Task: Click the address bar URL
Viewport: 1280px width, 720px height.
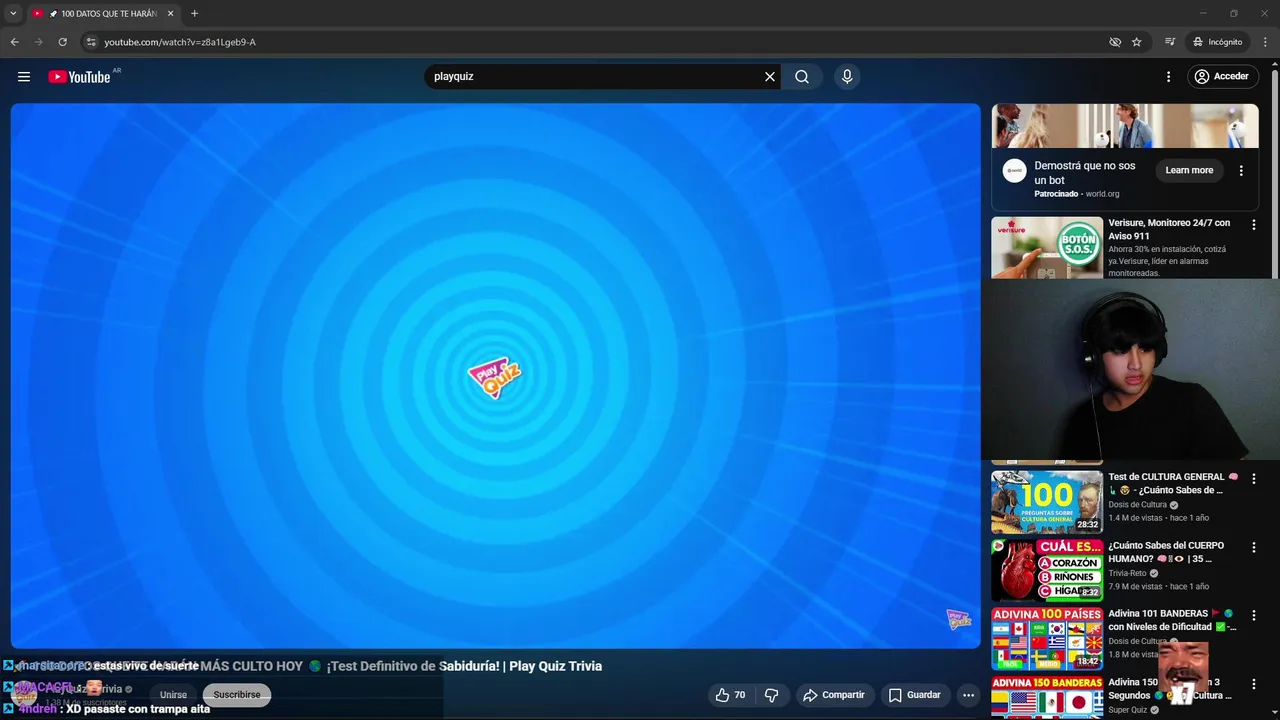Action: [180, 42]
